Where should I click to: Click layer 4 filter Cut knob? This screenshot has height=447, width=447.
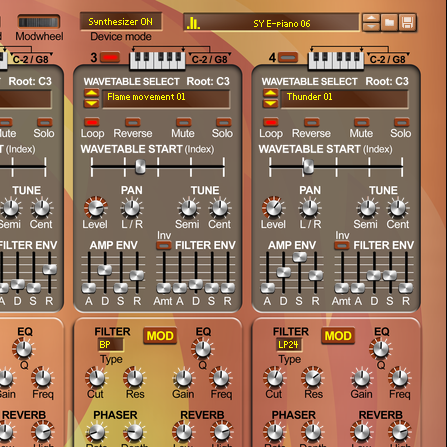coord(274,378)
